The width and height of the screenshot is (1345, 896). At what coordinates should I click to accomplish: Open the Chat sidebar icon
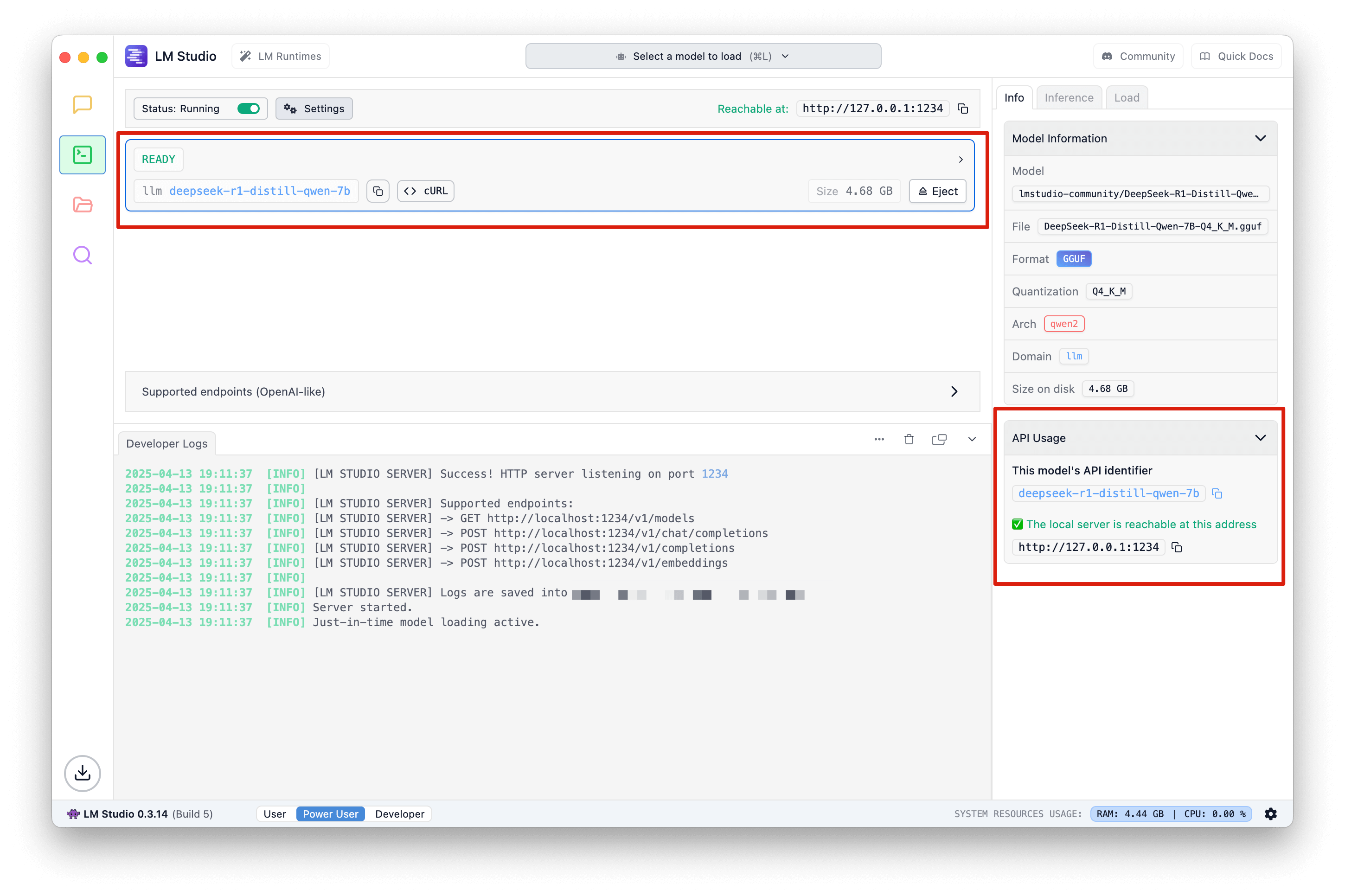tap(82, 104)
